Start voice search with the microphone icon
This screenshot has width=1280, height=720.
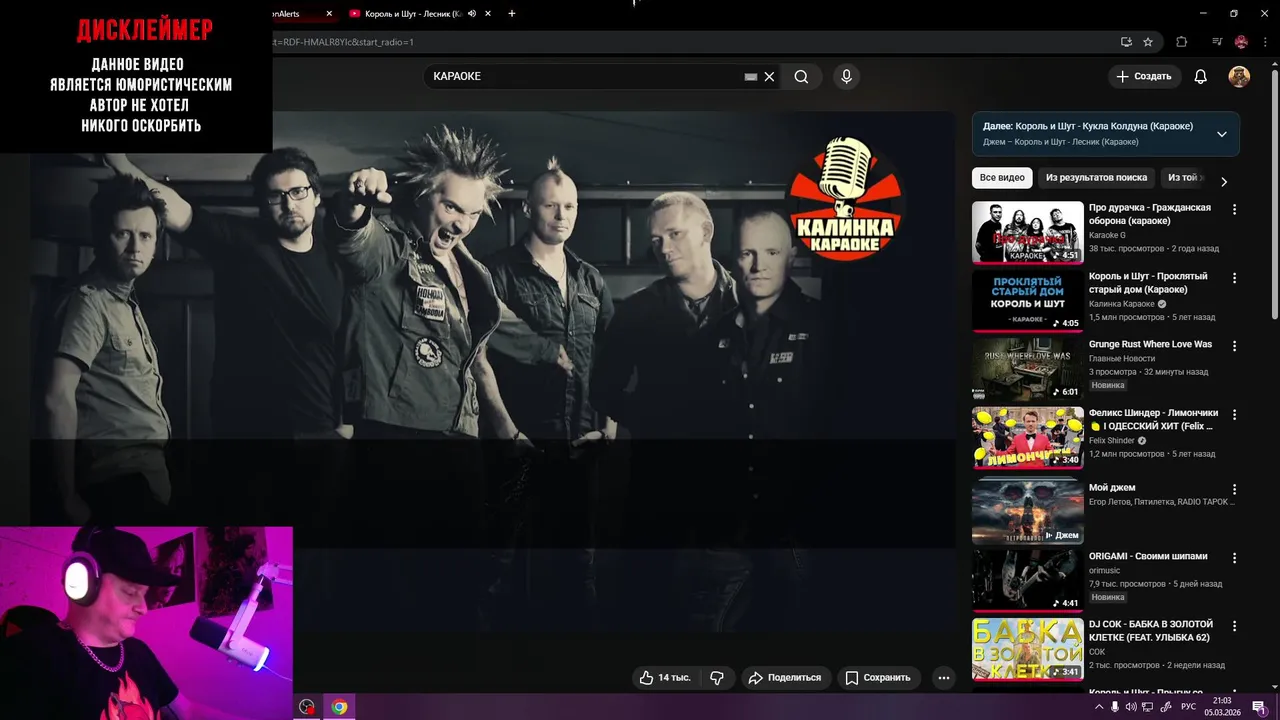tap(846, 76)
